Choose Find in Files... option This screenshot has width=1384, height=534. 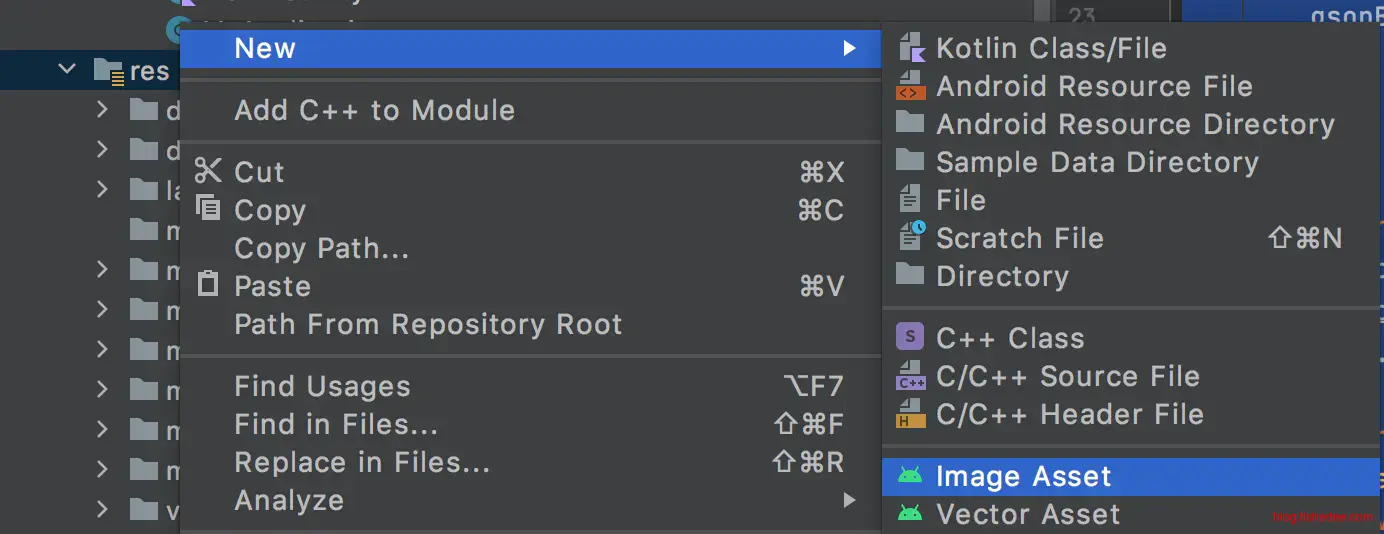[x=336, y=425]
